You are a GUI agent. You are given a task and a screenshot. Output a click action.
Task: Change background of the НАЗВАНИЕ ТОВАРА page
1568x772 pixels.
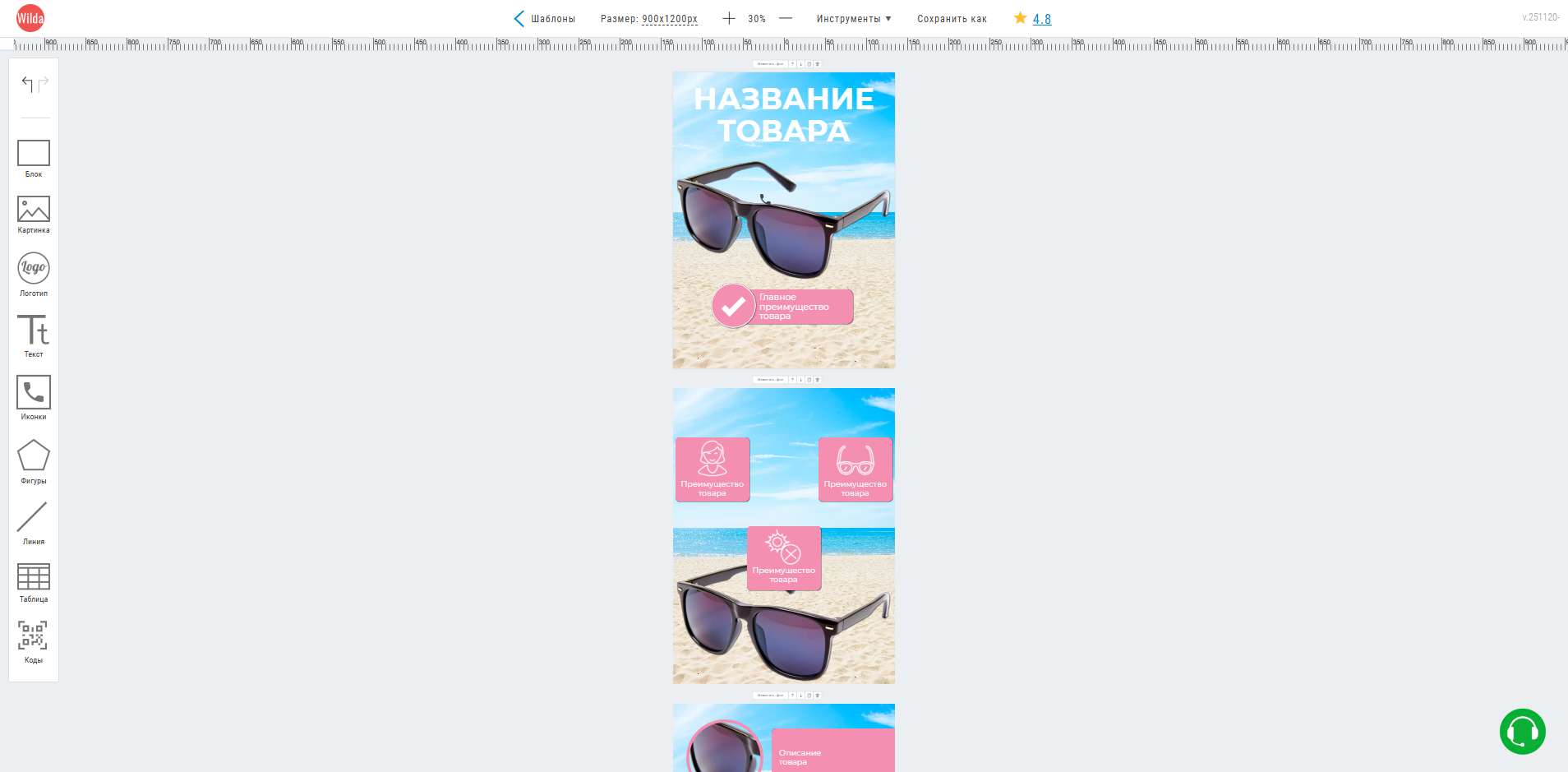pyautogui.click(x=770, y=64)
